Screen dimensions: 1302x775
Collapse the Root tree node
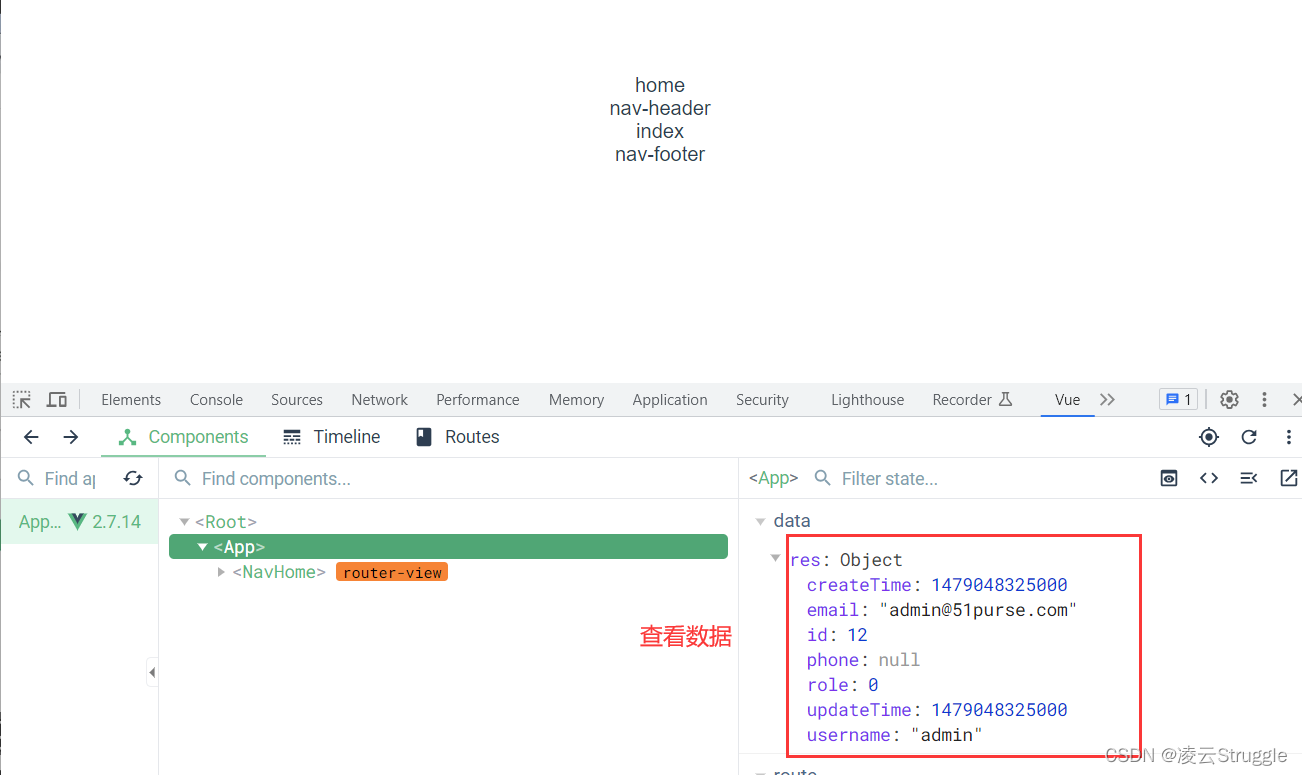click(x=184, y=522)
